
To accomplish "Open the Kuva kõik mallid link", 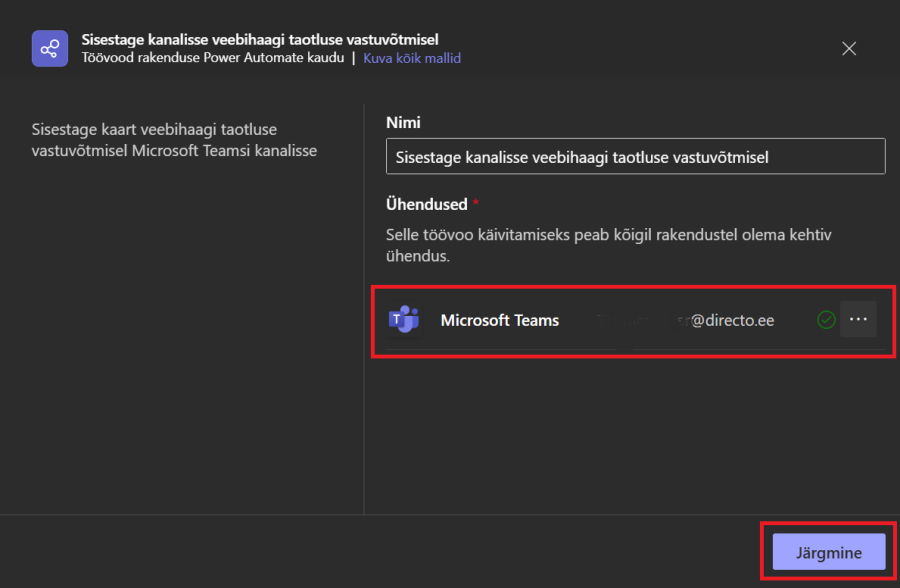I will 412,58.
